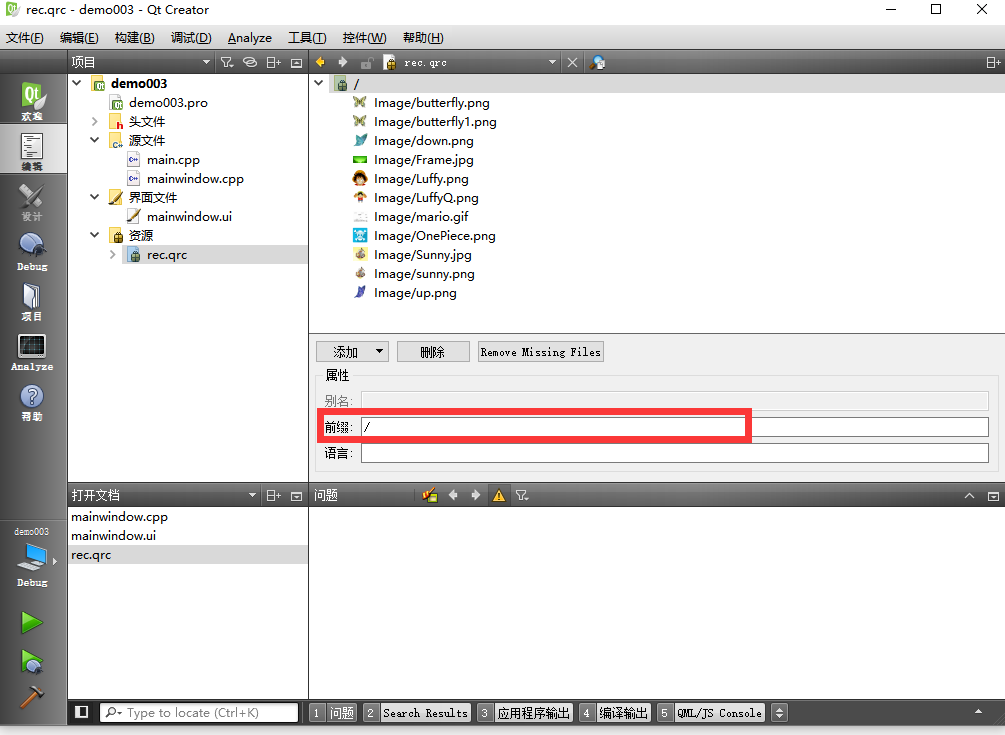Click the Delete resource button
The width and height of the screenshot is (1005, 735).
[x=432, y=352]
